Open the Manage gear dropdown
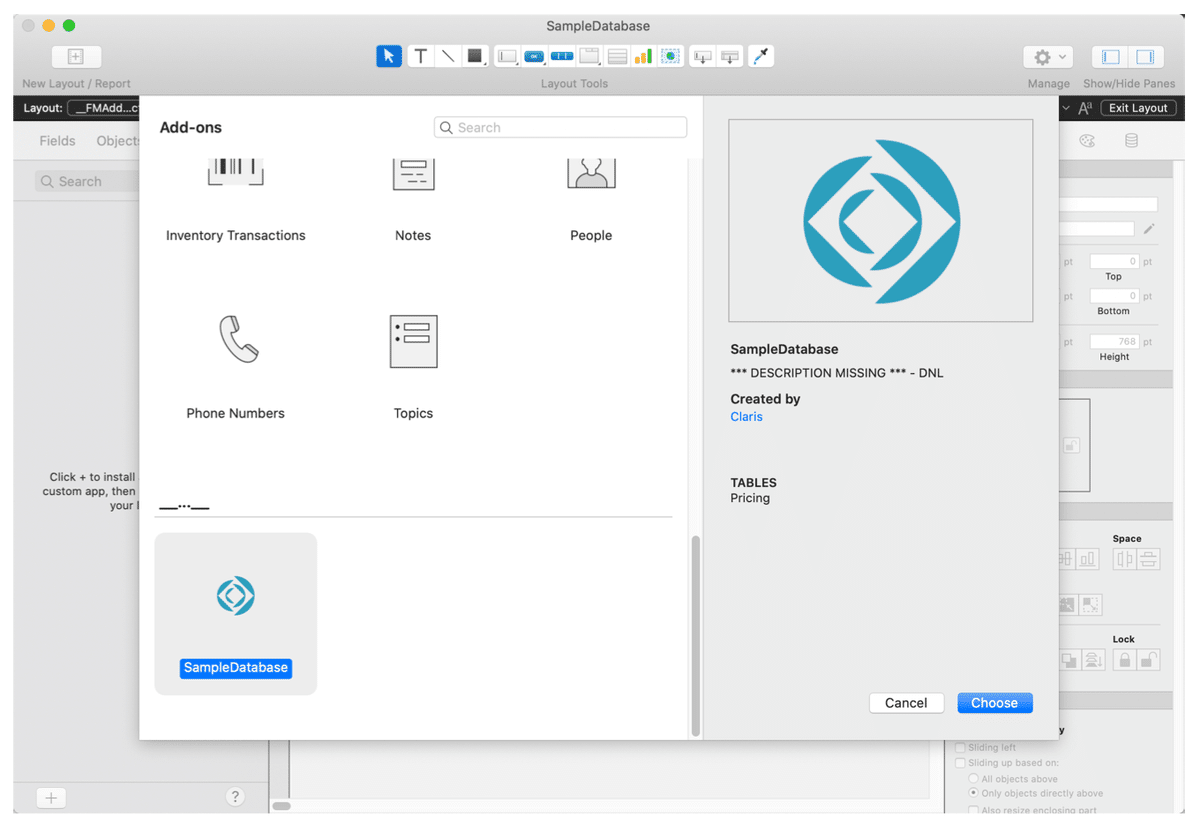Screen dimensions: 1200x831 (1047, 57)
